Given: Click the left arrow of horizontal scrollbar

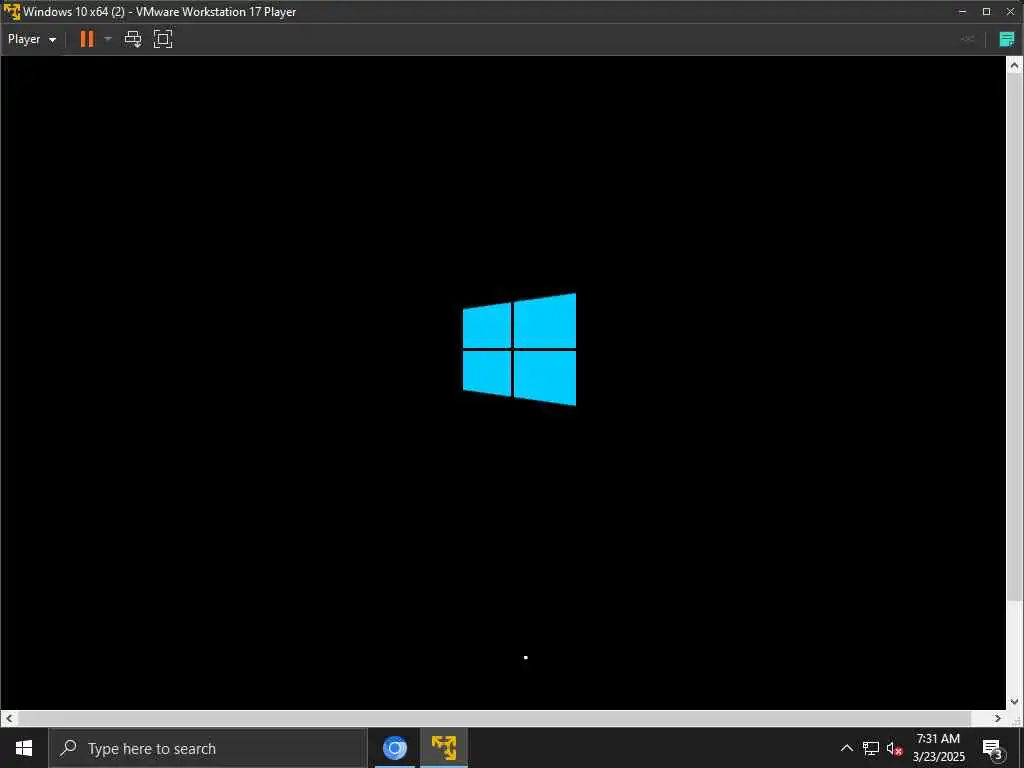Looking at the screenshot, I should 8,718.
